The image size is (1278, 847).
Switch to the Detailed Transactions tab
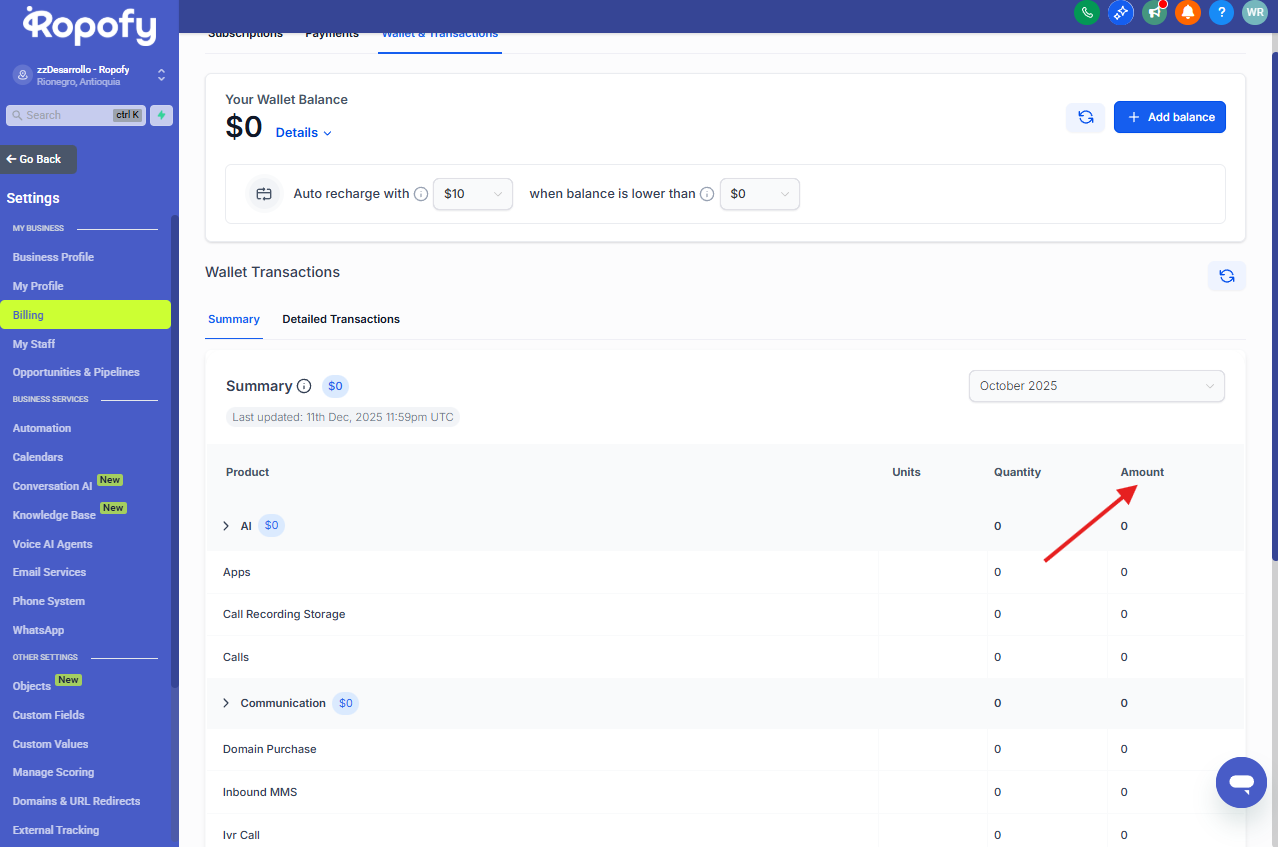(x=340, y=319)
